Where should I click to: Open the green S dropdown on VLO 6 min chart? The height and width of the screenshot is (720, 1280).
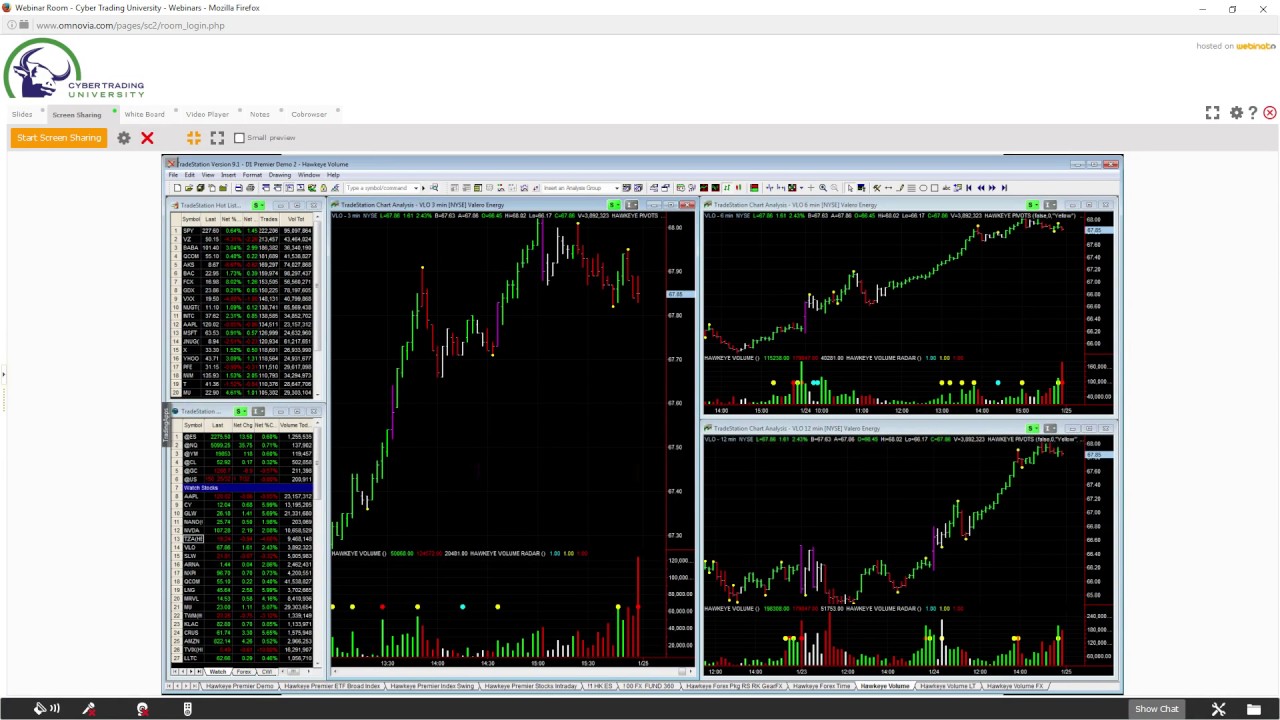pos(1035,205)
